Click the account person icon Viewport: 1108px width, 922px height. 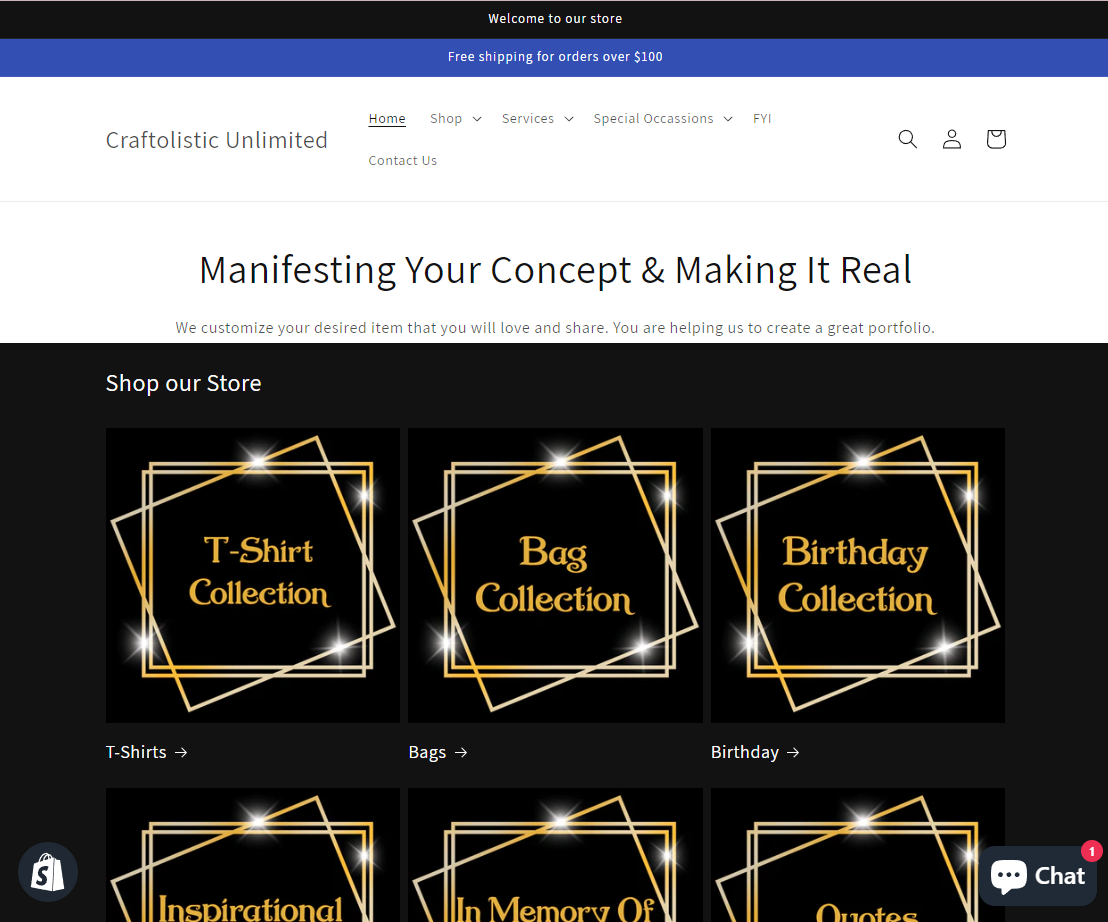tap(951, 139)
